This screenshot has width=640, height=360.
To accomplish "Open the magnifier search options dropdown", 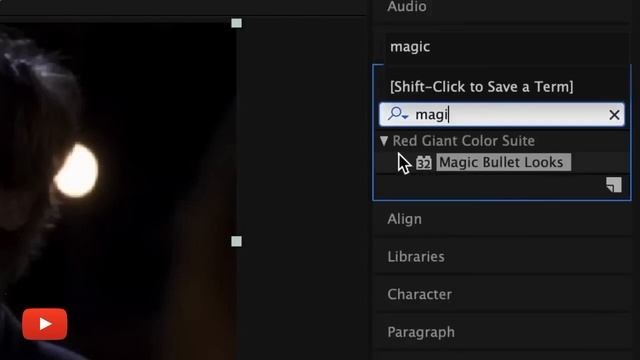I will pos(398,114).
